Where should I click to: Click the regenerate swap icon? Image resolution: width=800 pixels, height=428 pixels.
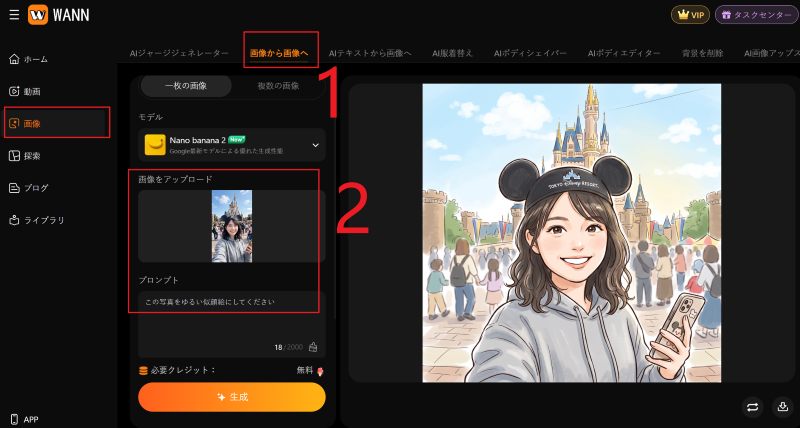[x=753, y=407]
